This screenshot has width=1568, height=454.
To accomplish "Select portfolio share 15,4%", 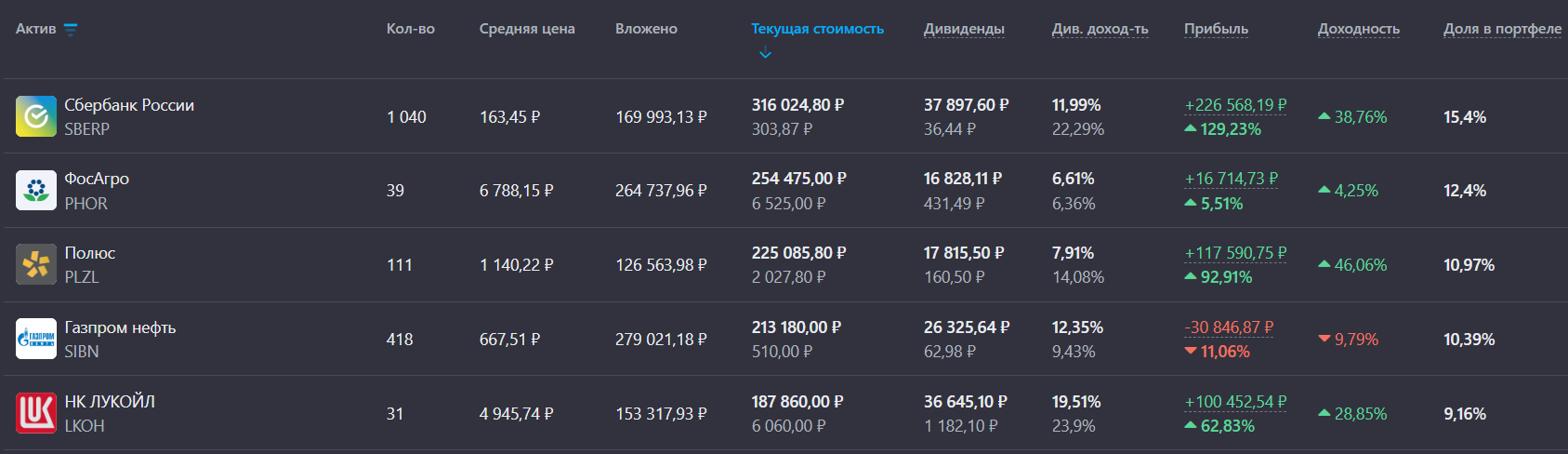I will click(1465, 117).
